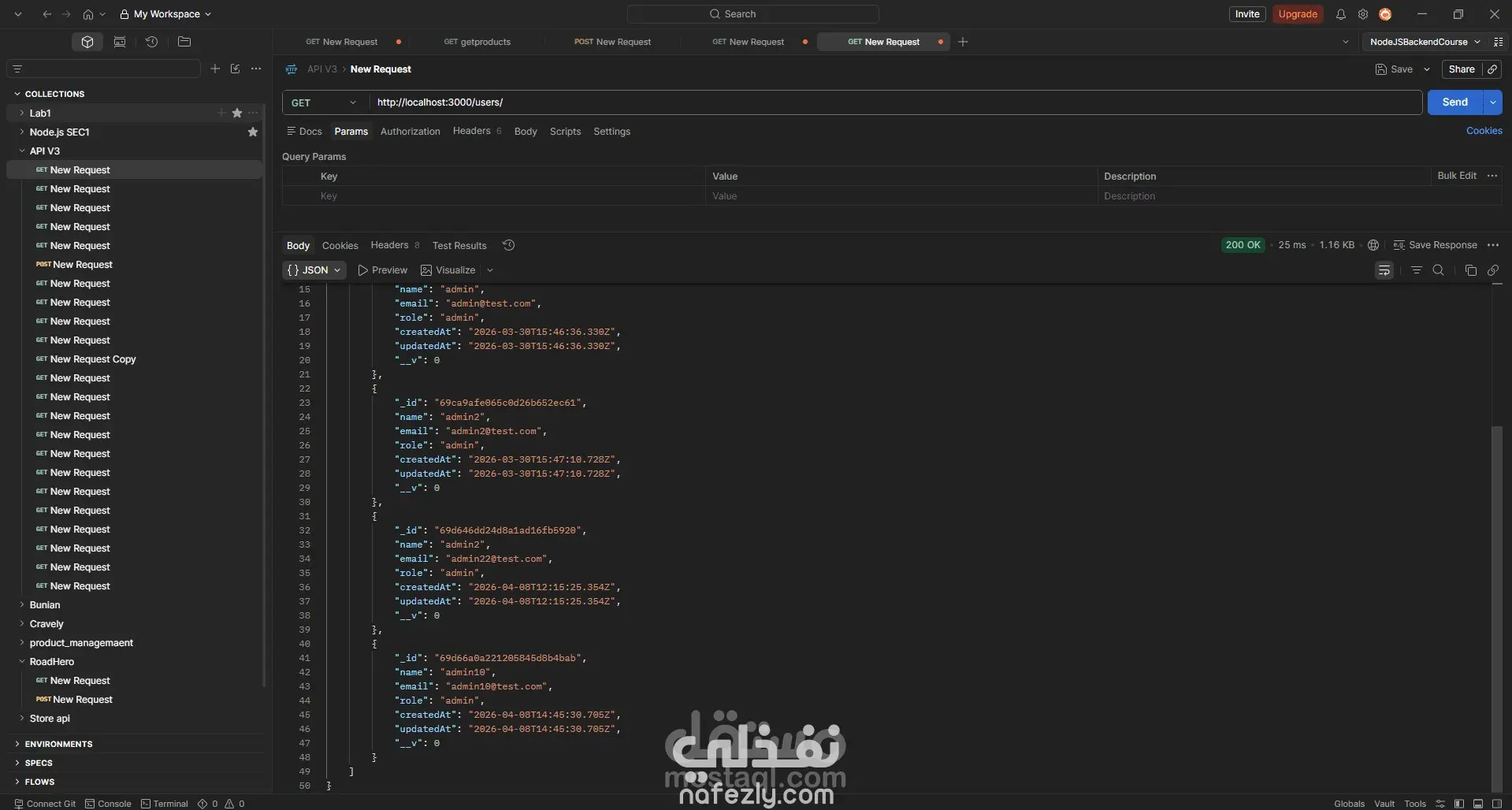Open the environment variables quick-look icon
The width and height of the screenshot is (1512, 810).
1499,42
